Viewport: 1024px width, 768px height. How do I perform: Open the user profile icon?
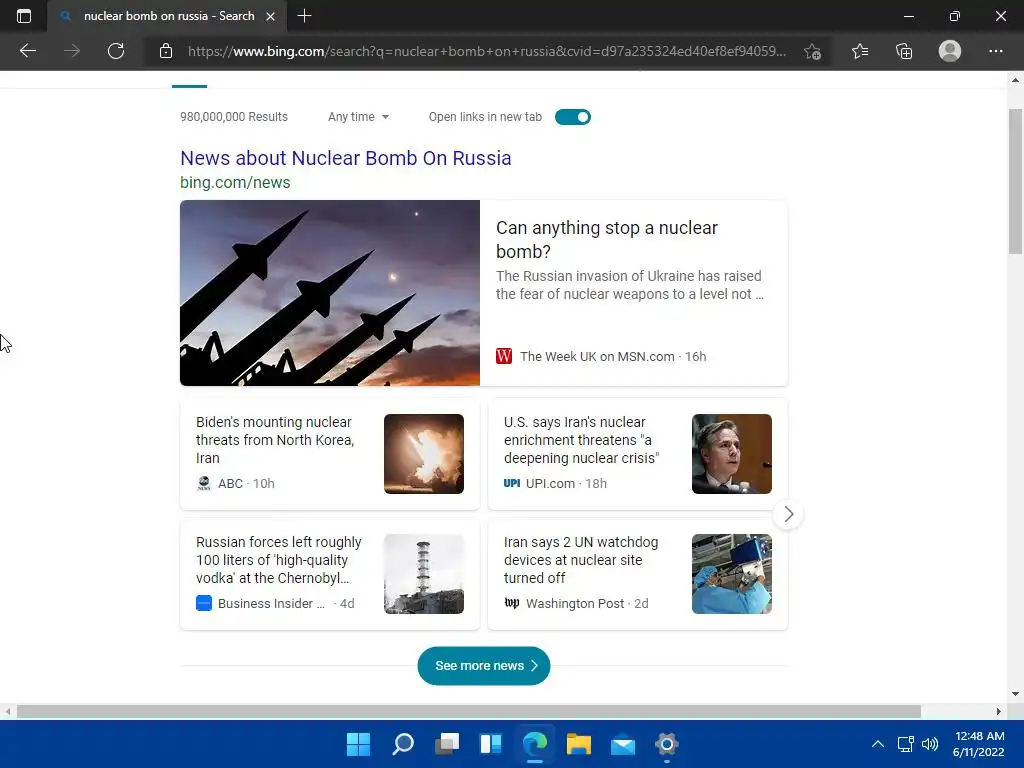[950, 51]
